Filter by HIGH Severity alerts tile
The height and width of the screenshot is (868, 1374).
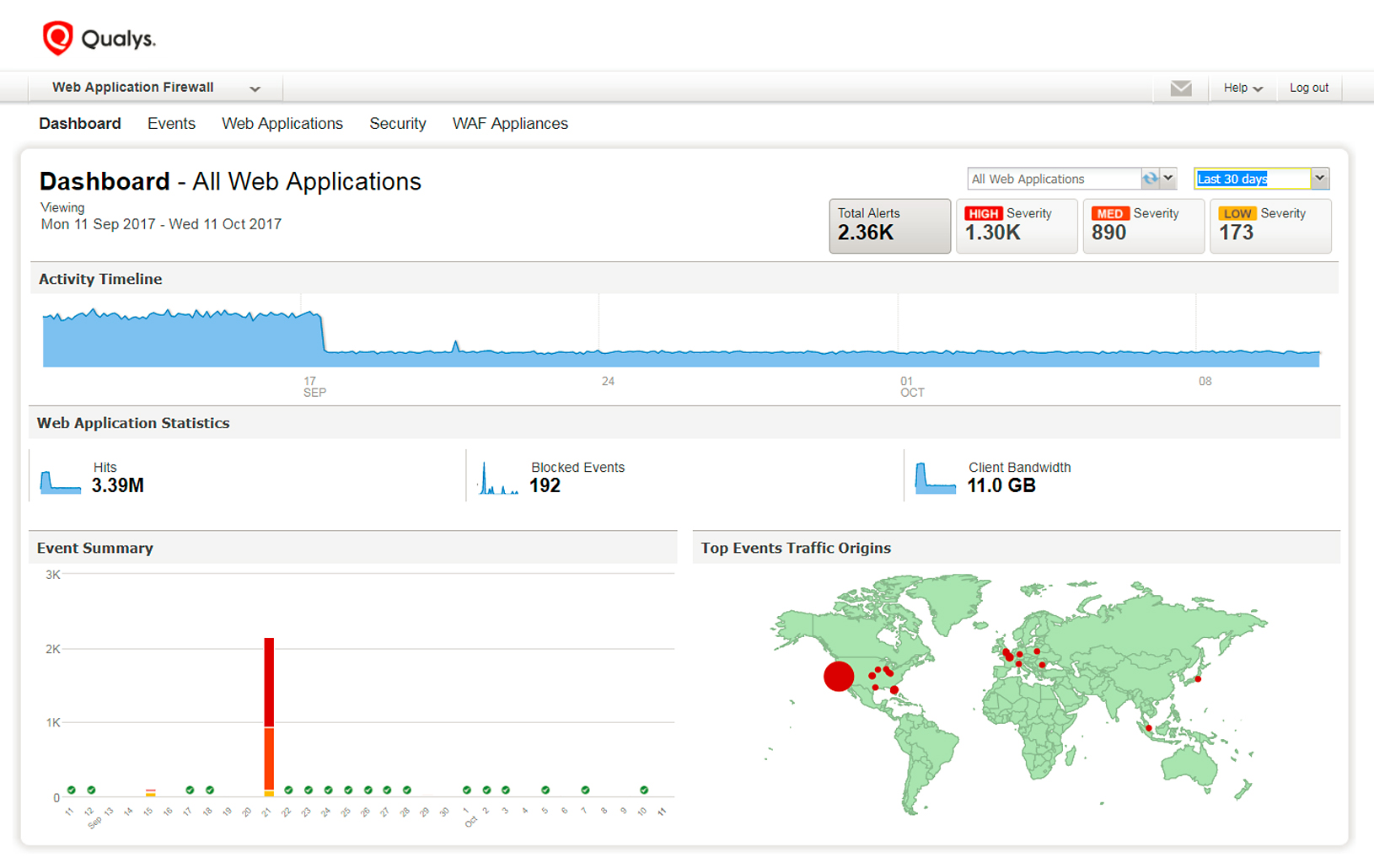1016,226
